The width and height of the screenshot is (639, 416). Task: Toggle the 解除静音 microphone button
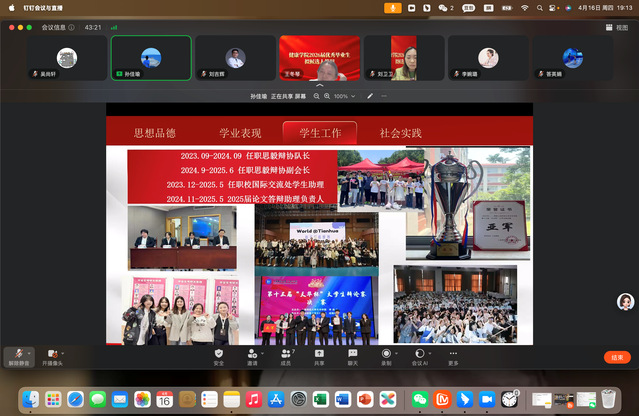pyautogui.click(x=16, y=355)
